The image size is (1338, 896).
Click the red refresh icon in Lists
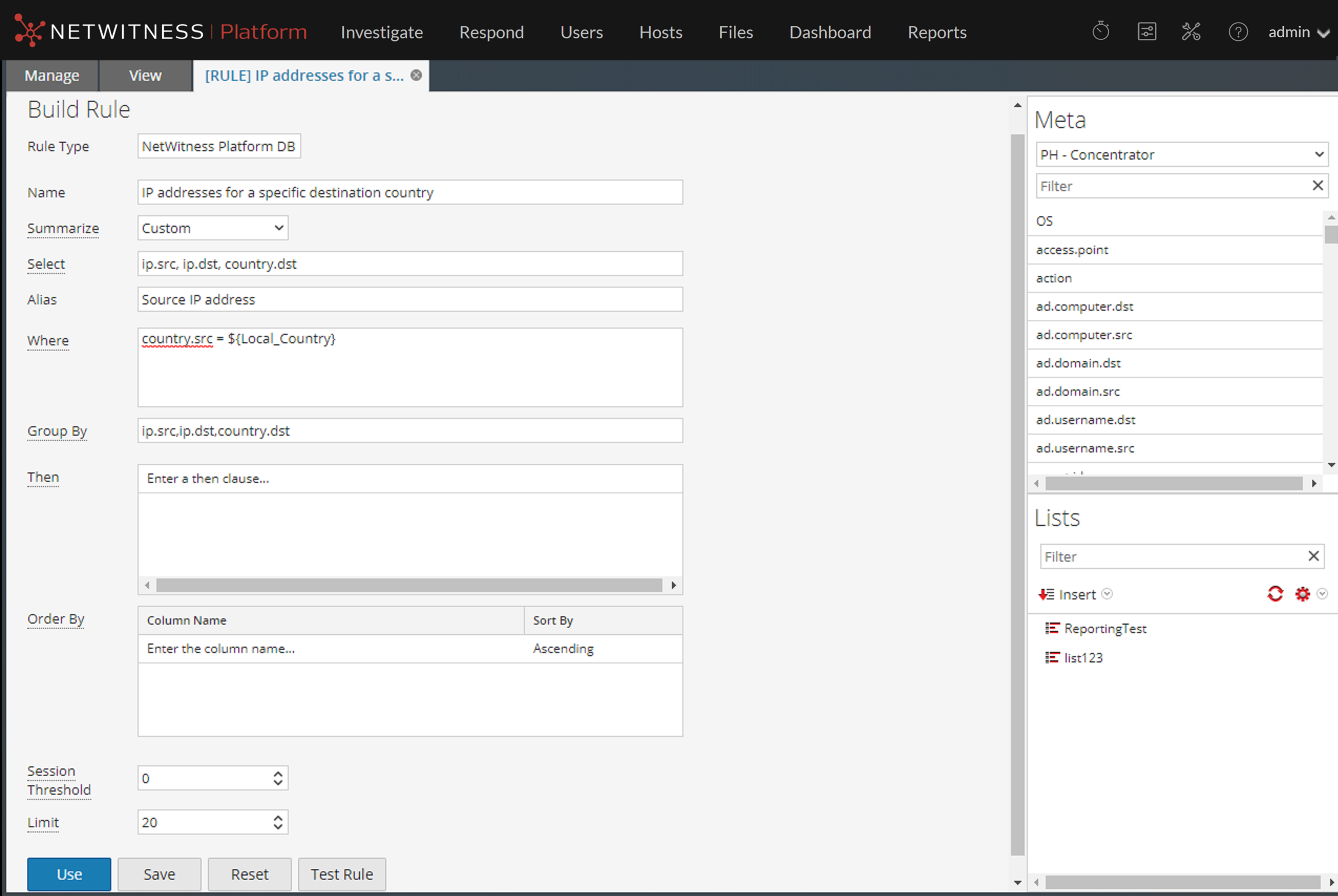click(x=1274, y=594)
